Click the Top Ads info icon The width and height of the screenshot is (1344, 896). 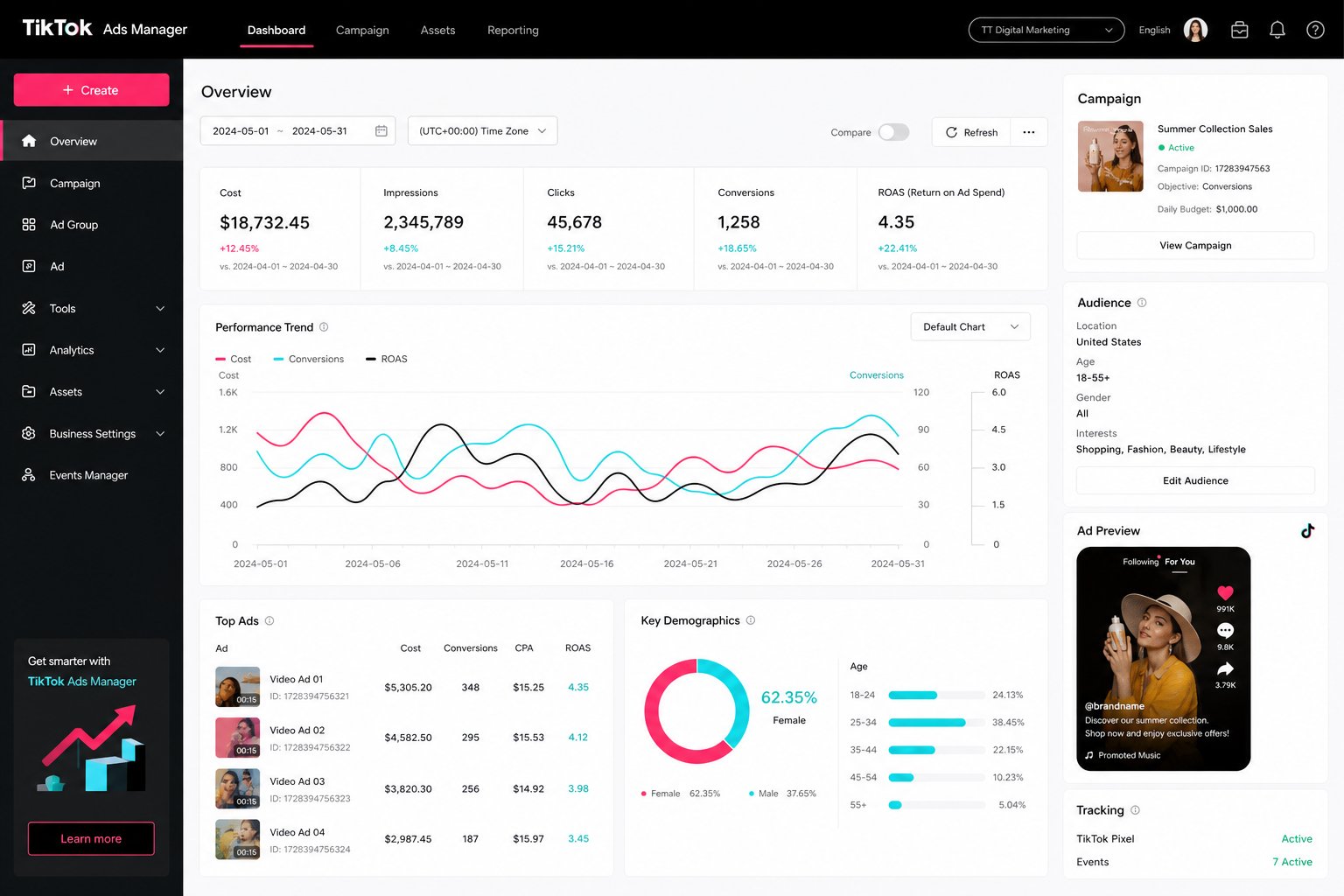269,621
